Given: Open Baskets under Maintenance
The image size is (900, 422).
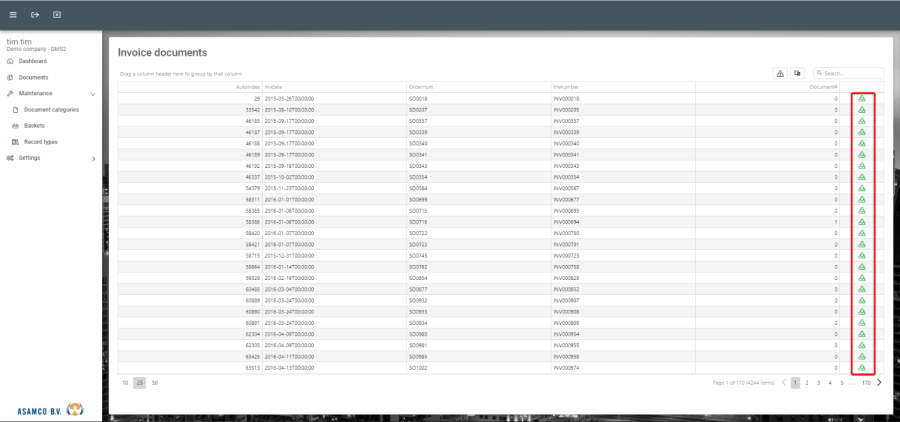Looking at the screenshot, I should tap(35, 125).
